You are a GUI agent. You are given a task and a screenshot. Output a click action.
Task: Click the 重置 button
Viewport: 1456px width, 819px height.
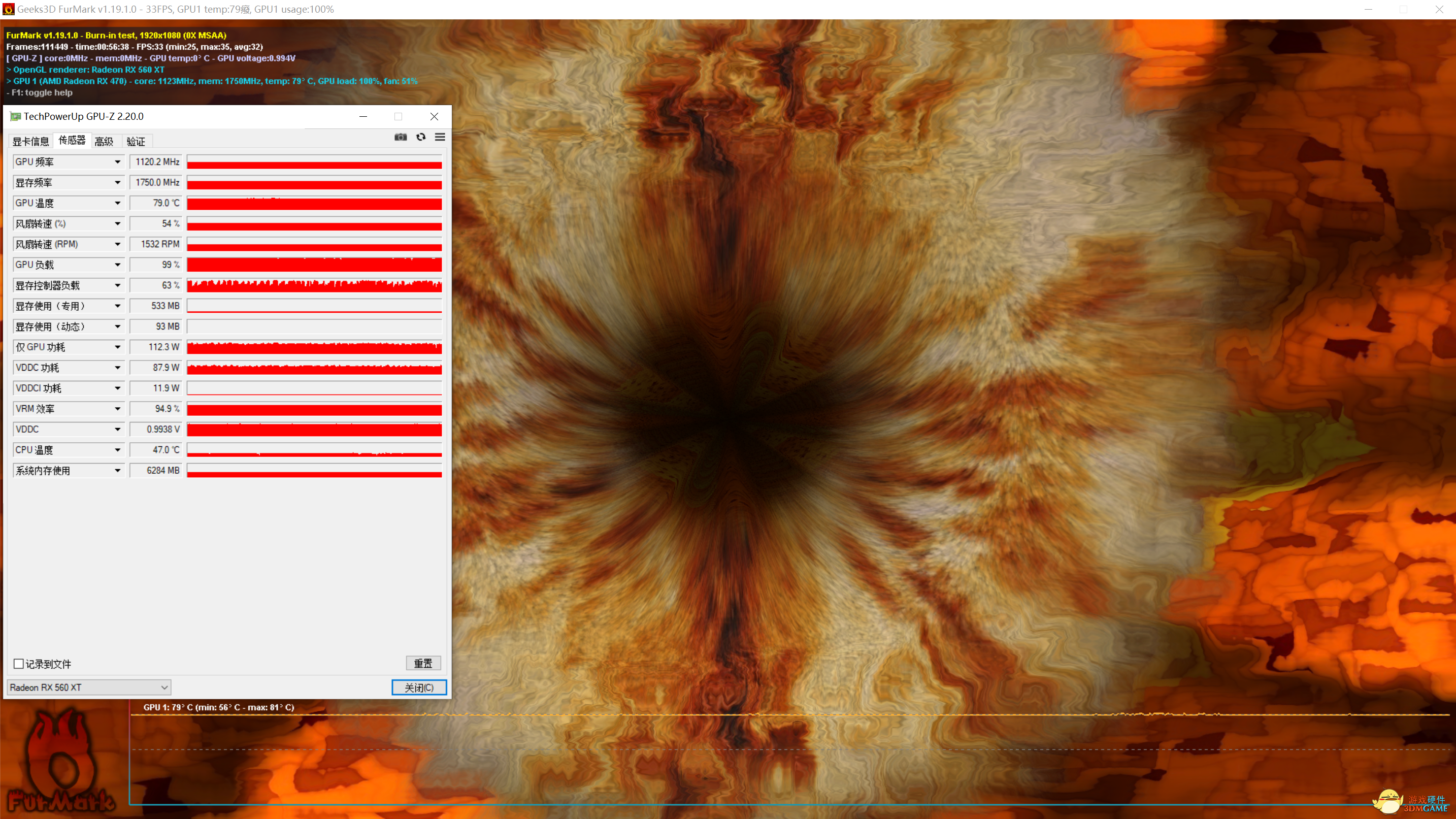pyautogui.click(x=423, y=663)
